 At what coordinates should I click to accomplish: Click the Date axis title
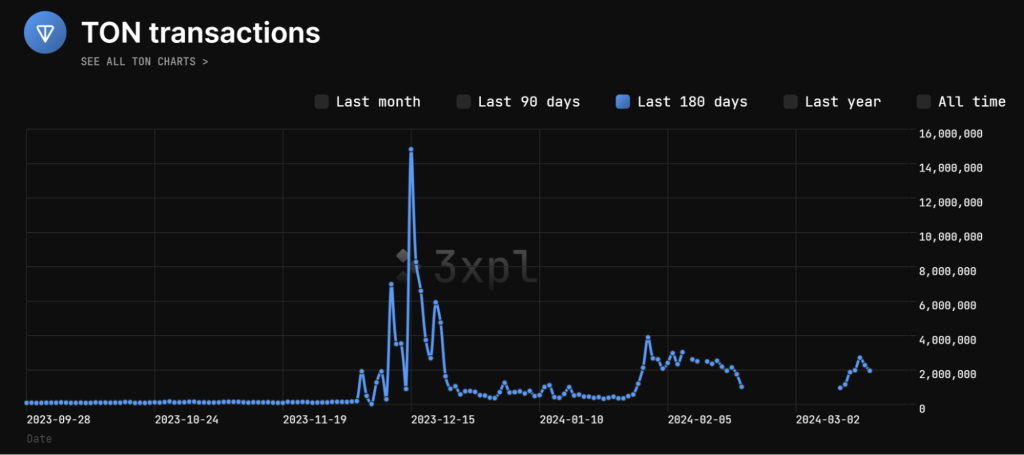[38, 439]
